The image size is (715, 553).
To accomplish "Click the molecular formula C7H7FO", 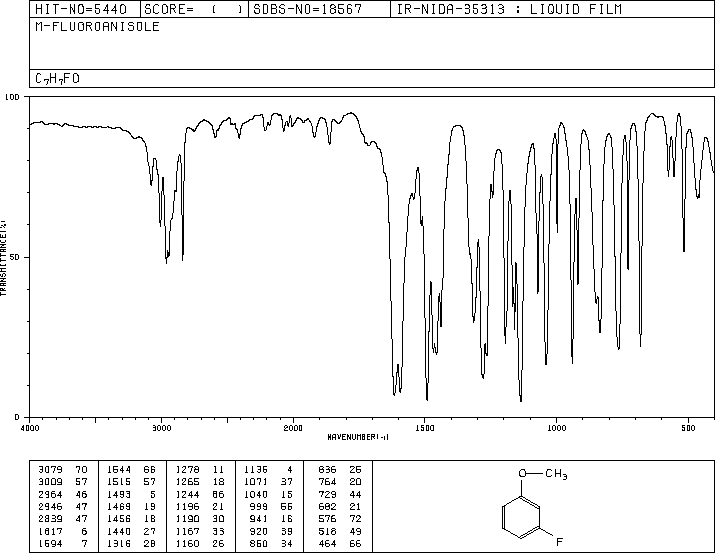I will coord(57,79).
